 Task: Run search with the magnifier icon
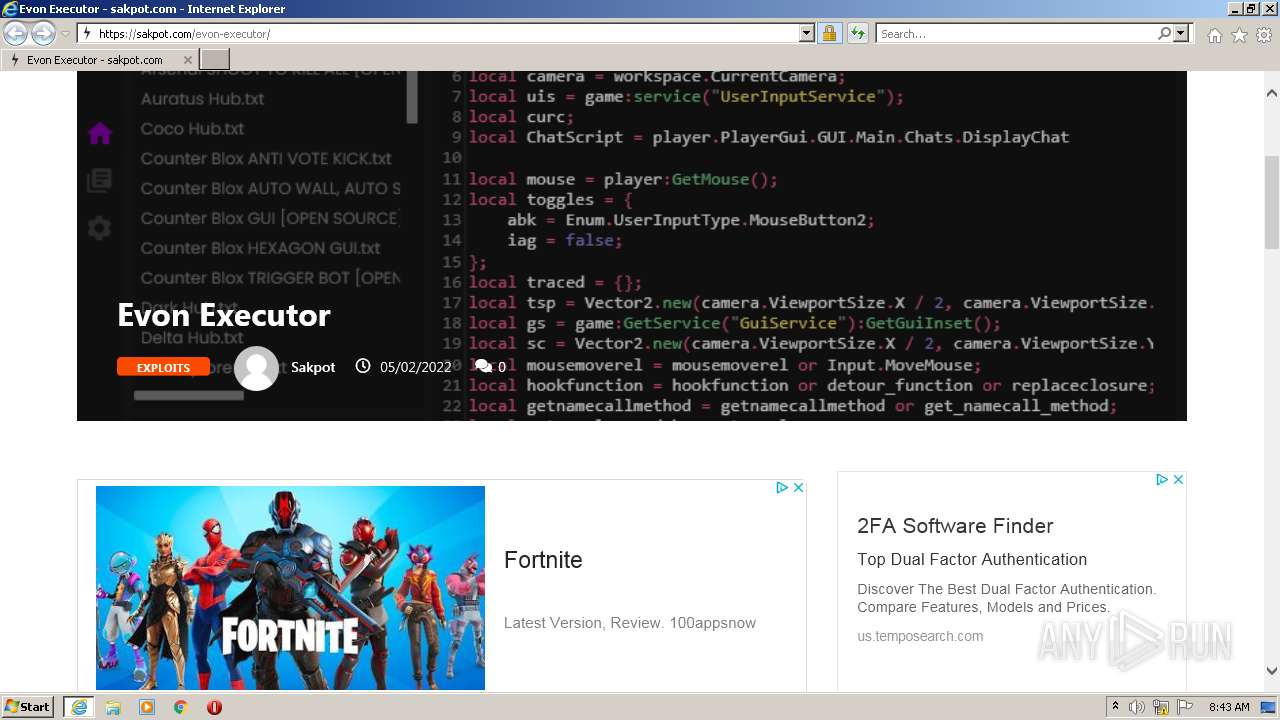click(1164, 34)
